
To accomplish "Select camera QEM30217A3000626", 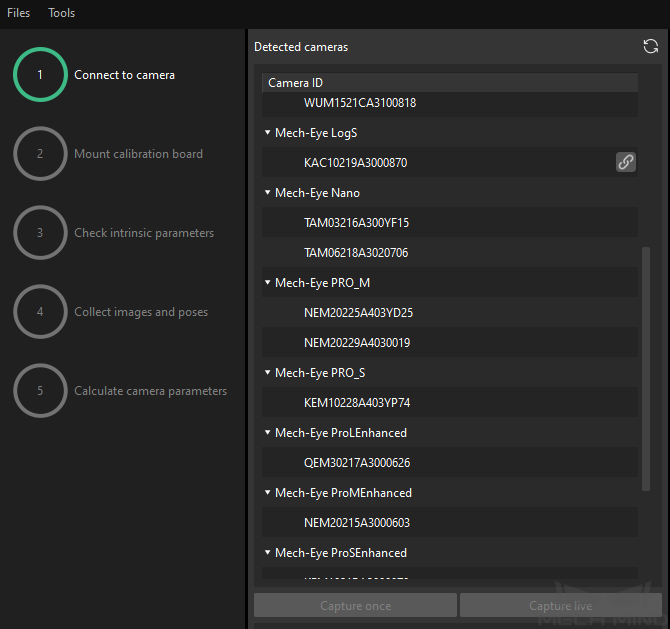I will 450,462.
